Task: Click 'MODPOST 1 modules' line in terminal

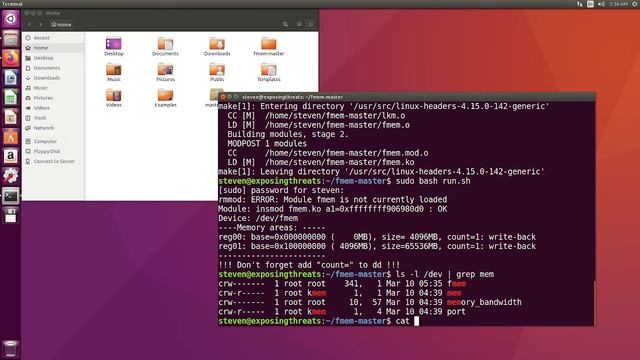Action: (x=267, y=144)
